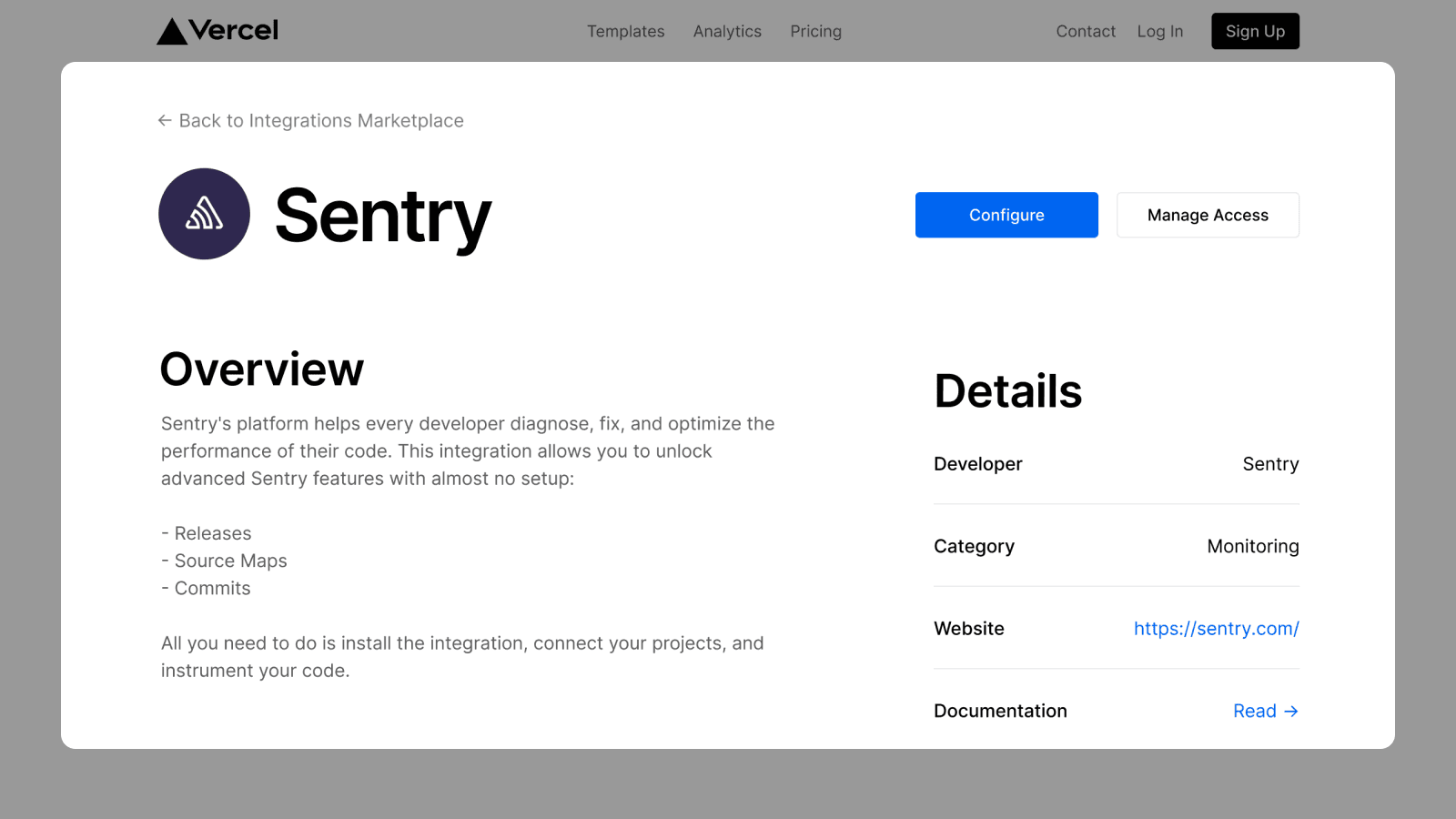Click the Developer row in Details
Image resolution: width=1456 pixels, height=819 pixels.
977,464
